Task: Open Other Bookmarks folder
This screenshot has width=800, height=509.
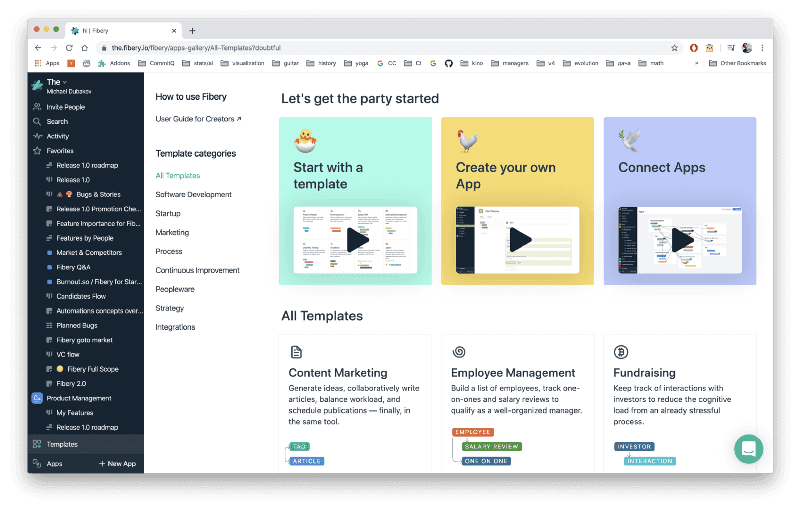Action: tap(738, 63)
